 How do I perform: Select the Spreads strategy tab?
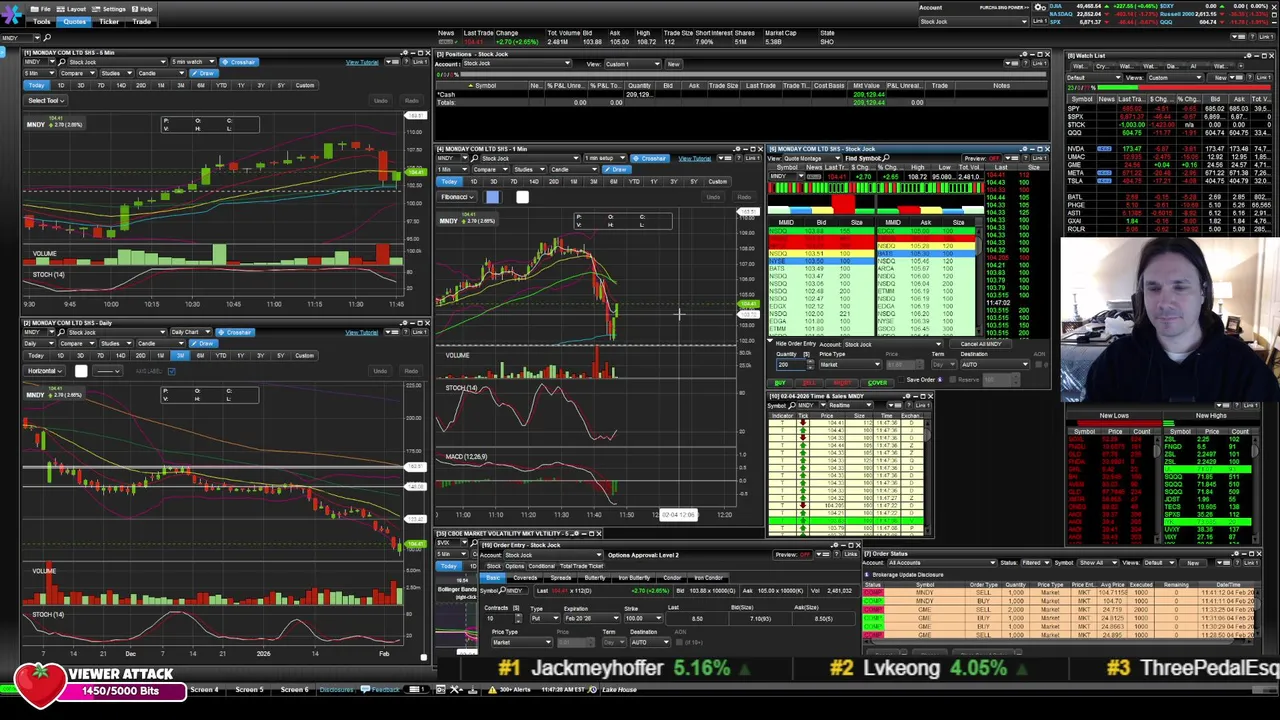pyautogui.click(x=561, y=578)
